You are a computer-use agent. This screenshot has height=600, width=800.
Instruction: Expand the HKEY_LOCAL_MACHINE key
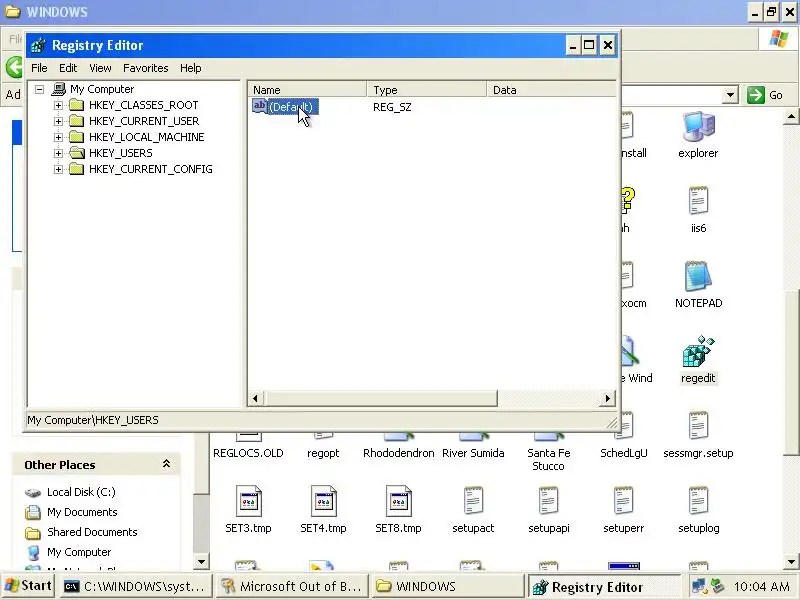pos(58,137)
